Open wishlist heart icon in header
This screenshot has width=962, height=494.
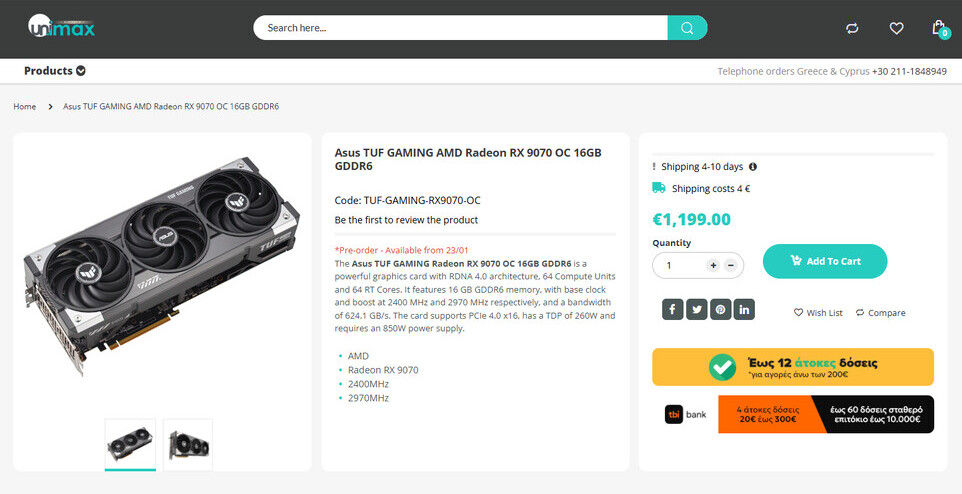(896, 28)
